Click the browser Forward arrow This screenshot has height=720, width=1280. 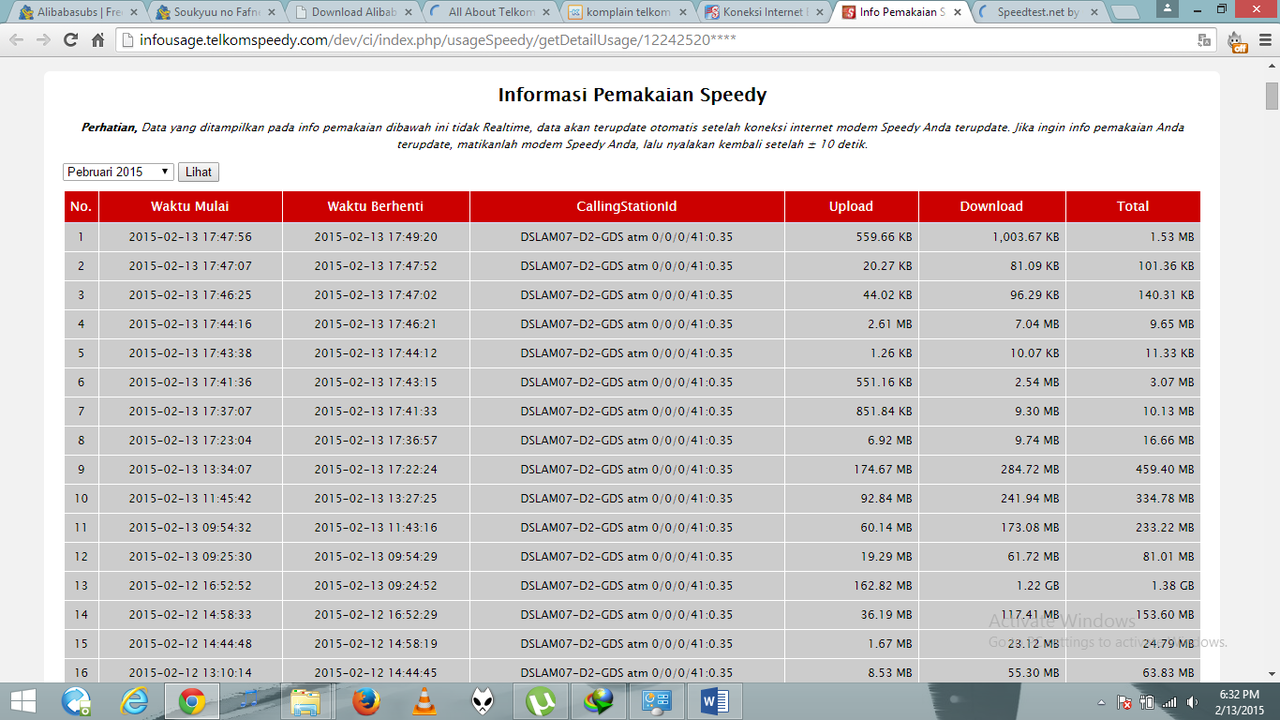(x=43, y=40)
